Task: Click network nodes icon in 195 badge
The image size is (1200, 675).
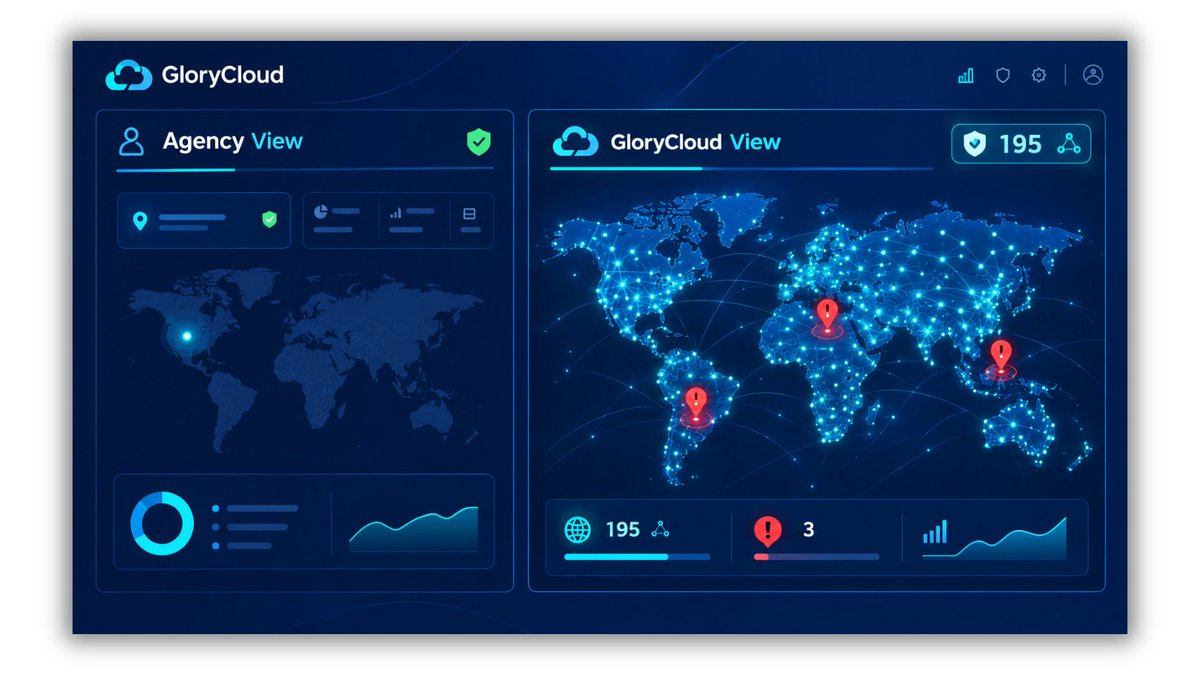Action: point(1068,145)
